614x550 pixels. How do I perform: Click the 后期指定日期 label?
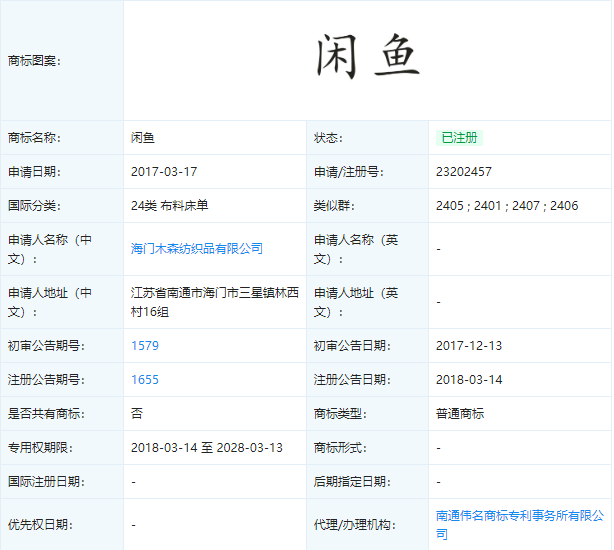(352, 482)
